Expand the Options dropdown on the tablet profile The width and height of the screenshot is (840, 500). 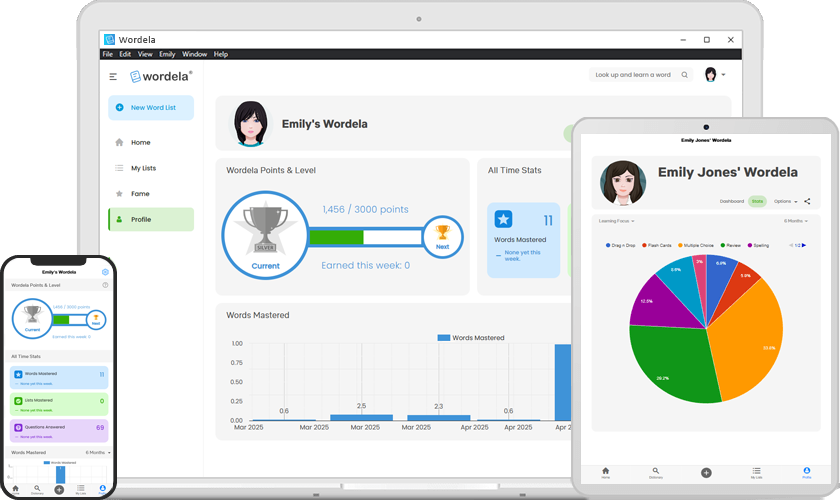785,202
